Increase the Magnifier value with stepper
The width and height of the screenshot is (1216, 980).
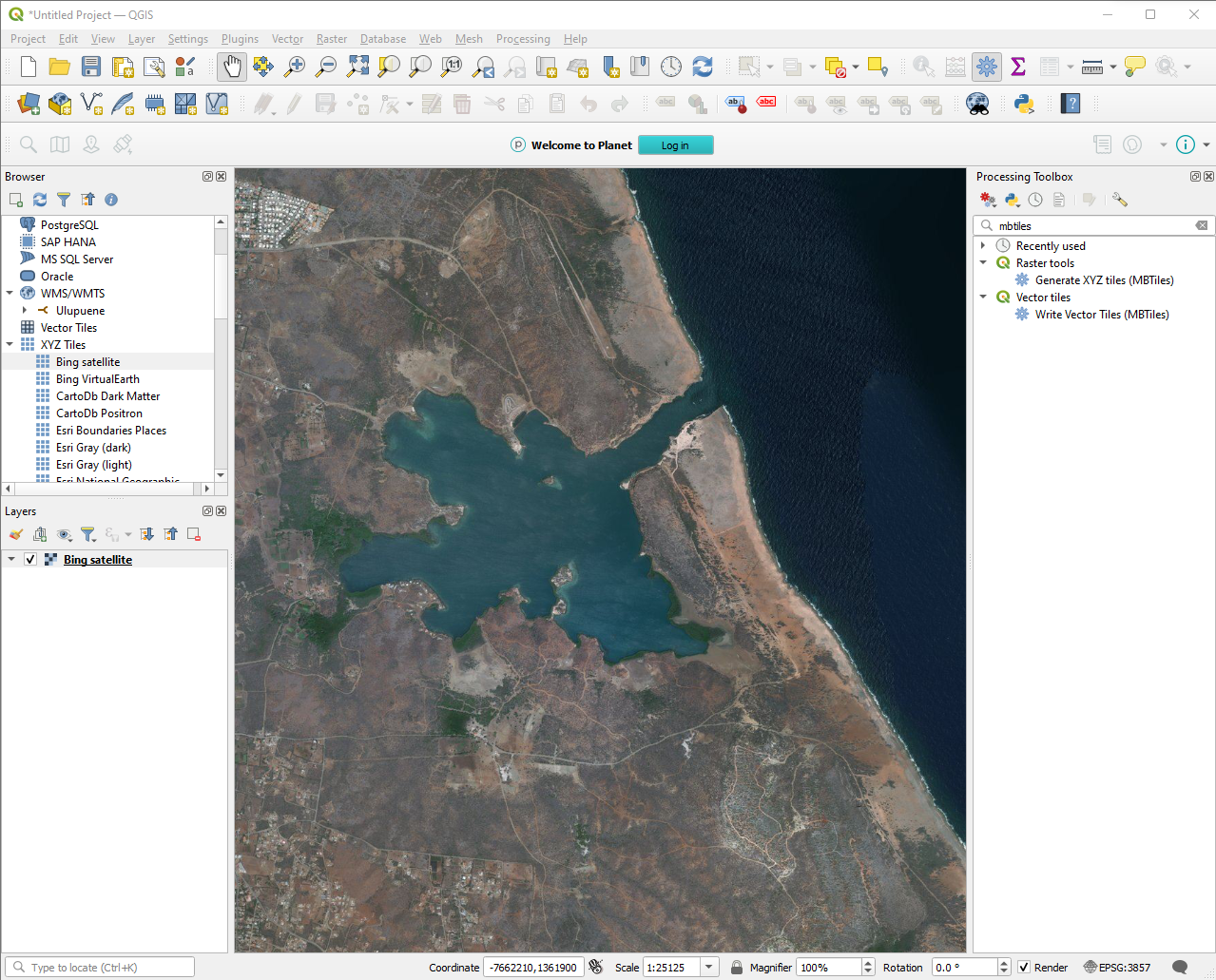point(868,963)
